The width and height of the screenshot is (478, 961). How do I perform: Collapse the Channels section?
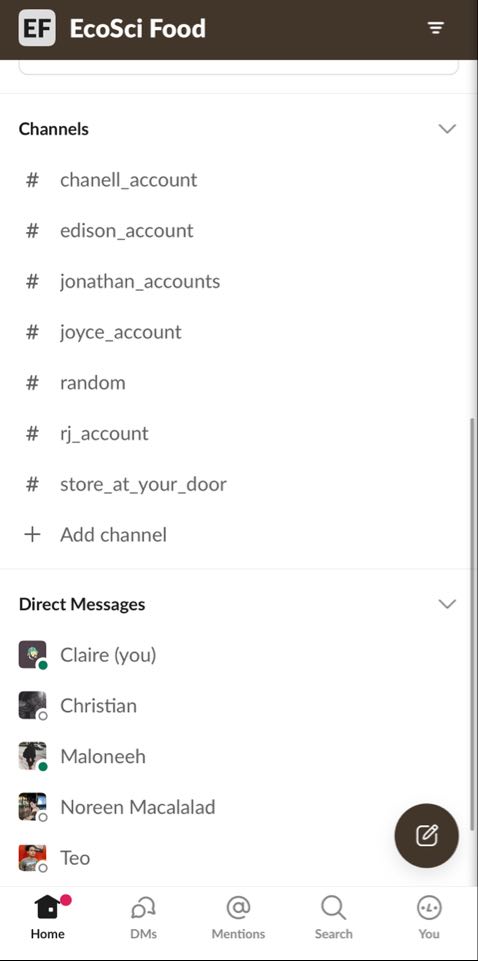447,129
